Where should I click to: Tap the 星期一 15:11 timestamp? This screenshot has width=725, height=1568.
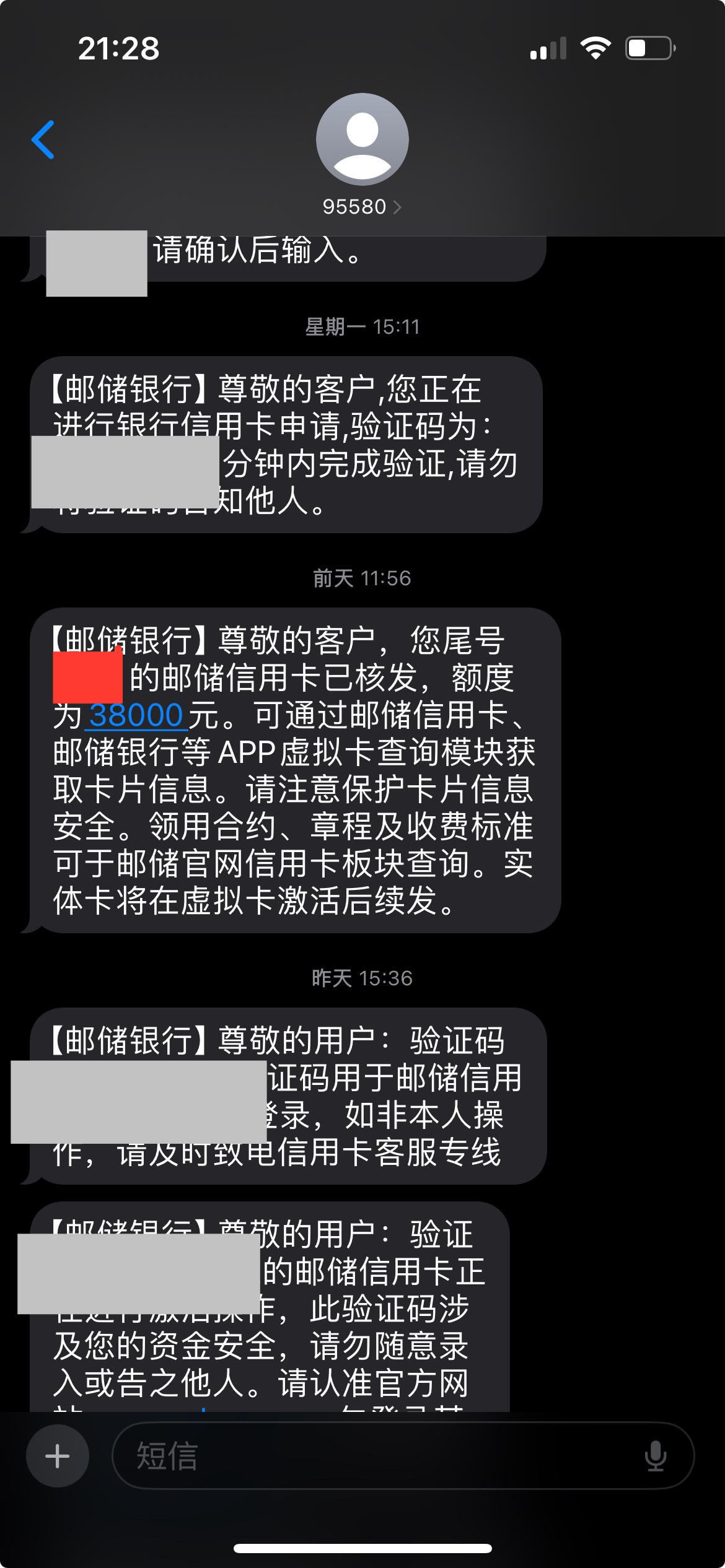(x=362, y=326)
